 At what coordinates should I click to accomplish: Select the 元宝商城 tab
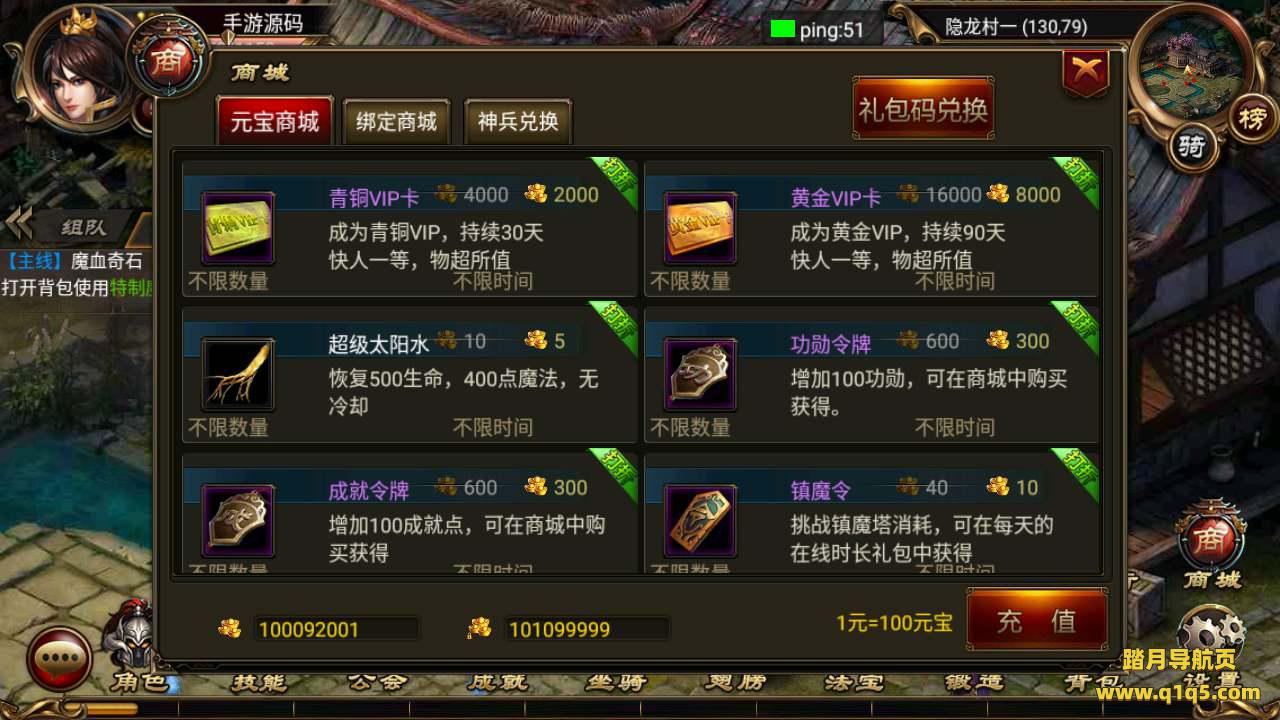tap(275, 122)
